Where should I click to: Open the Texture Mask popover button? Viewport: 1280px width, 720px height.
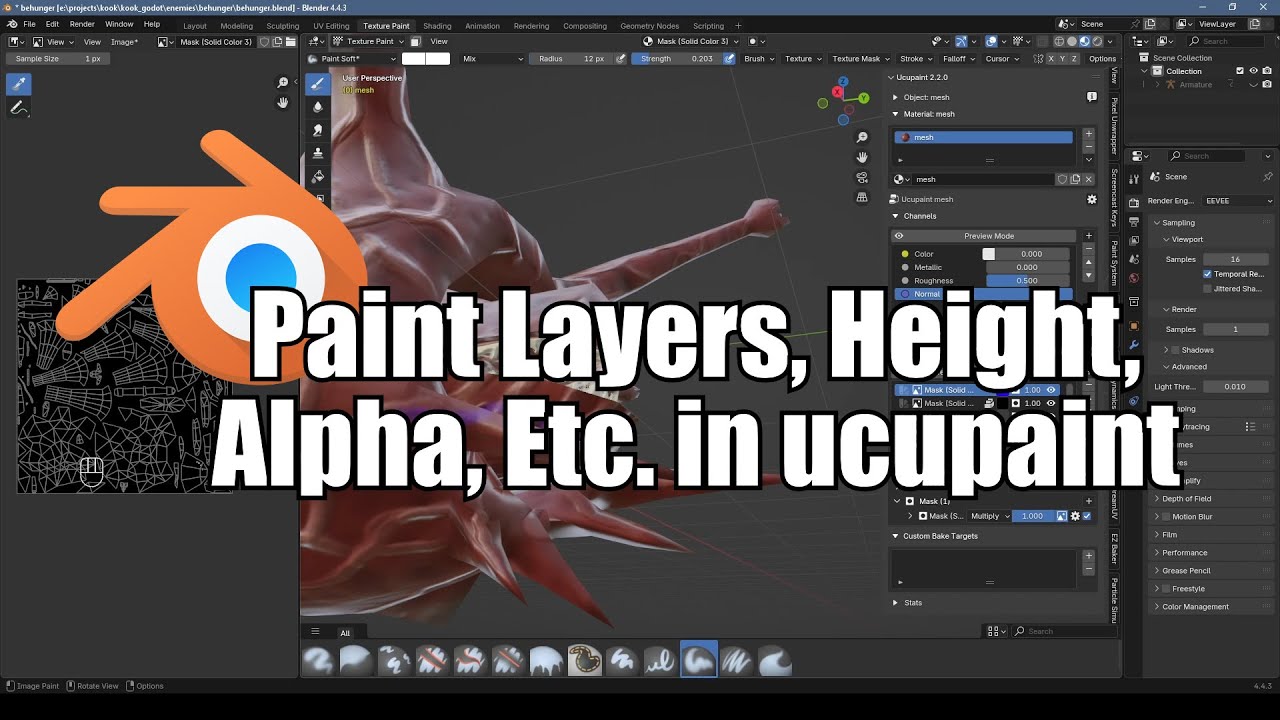[x=860, y=59]
